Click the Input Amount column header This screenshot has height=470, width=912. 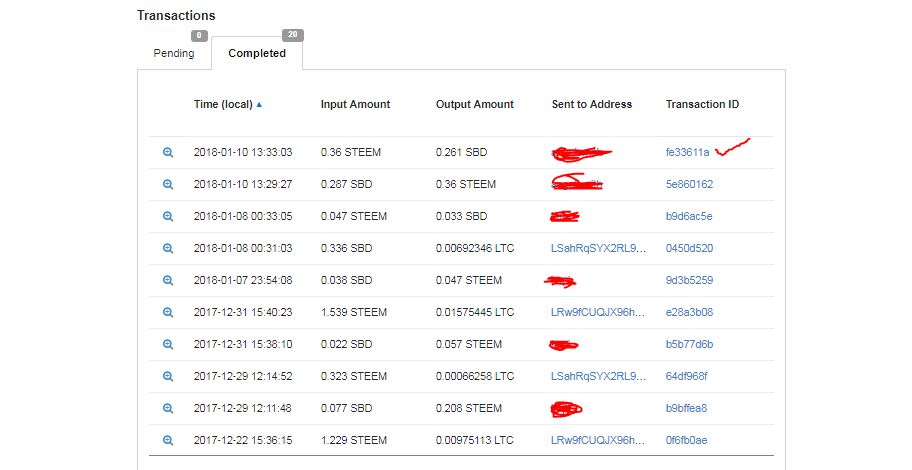tap(355, 104)
